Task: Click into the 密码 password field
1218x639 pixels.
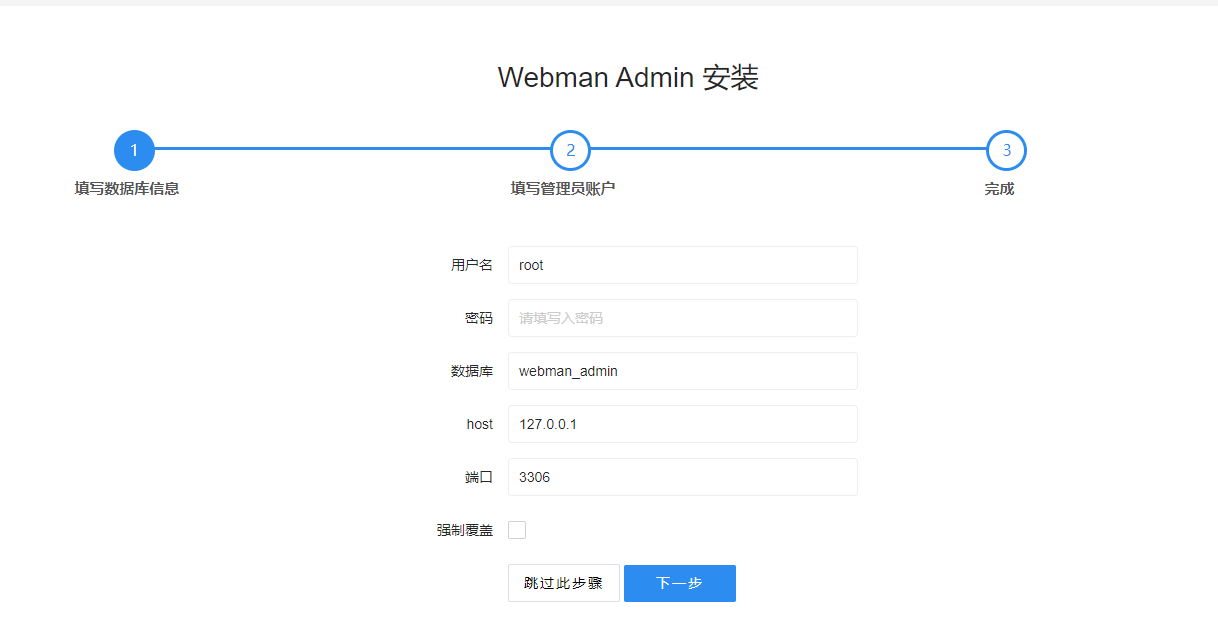Action: click(x=683, y=318)
